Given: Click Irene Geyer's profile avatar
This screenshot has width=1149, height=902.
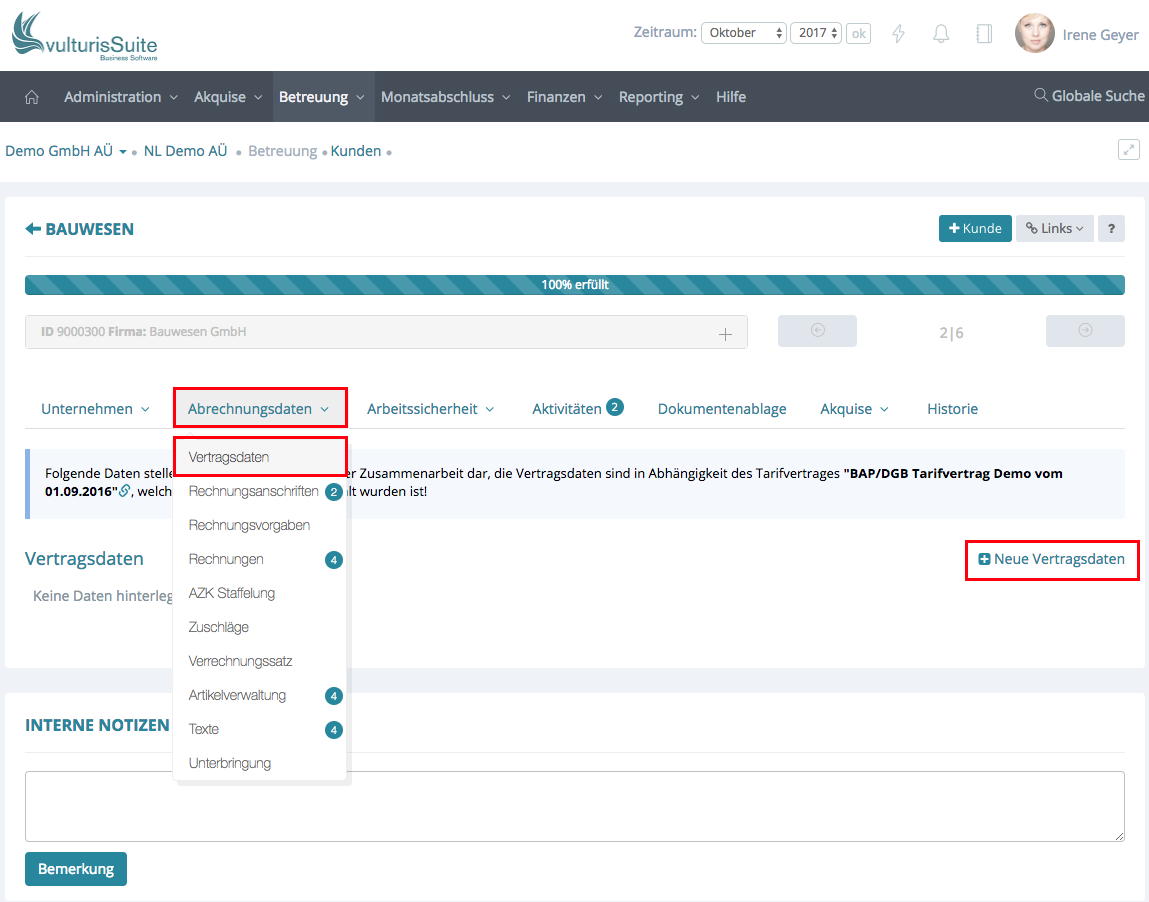Looking at the screenshot, I should pos(1034,34).
